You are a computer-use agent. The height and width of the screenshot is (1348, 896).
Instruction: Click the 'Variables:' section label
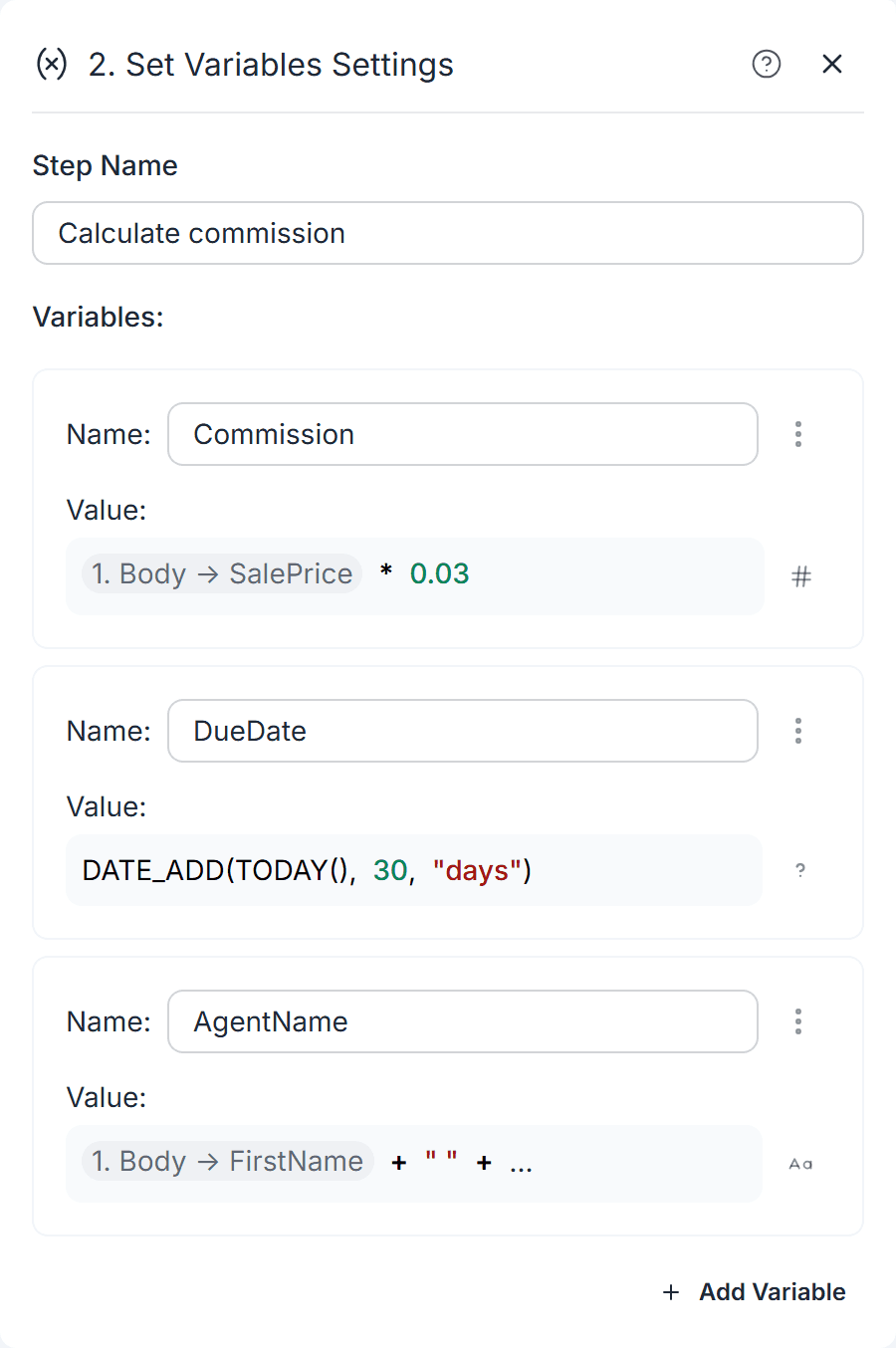[99, 317]
